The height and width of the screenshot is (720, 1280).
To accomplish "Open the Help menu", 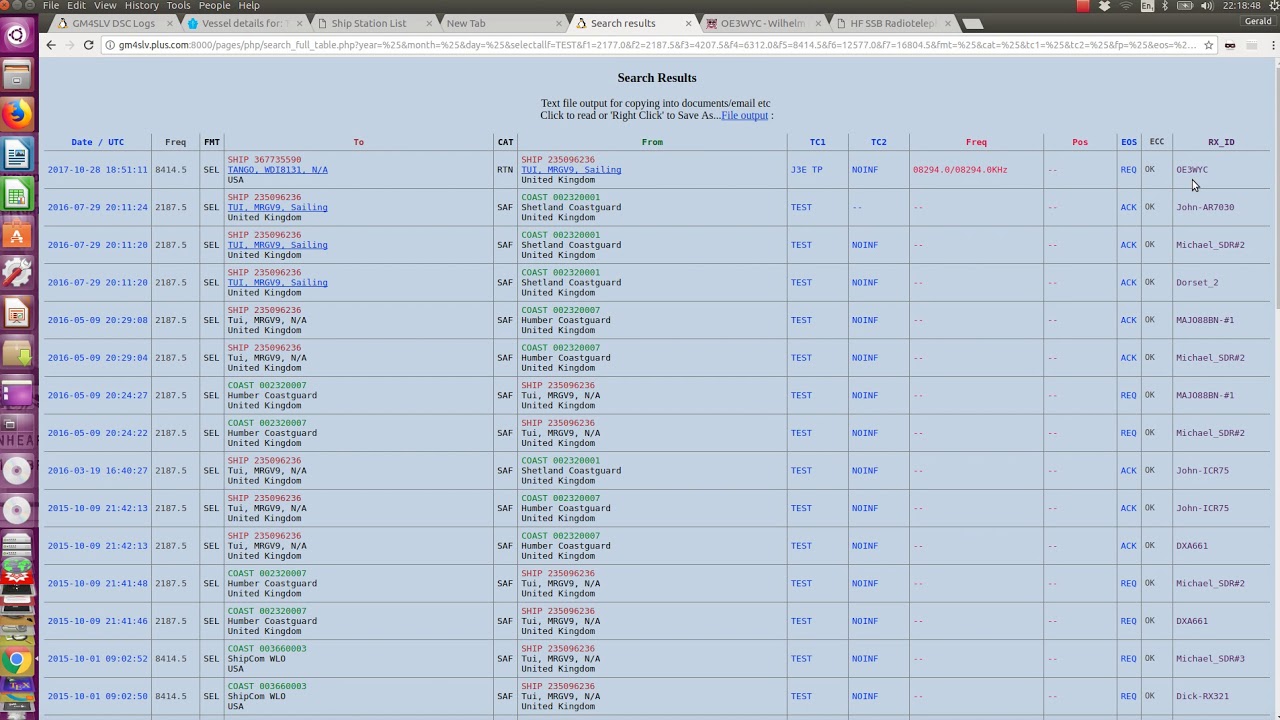I will 249,6.
